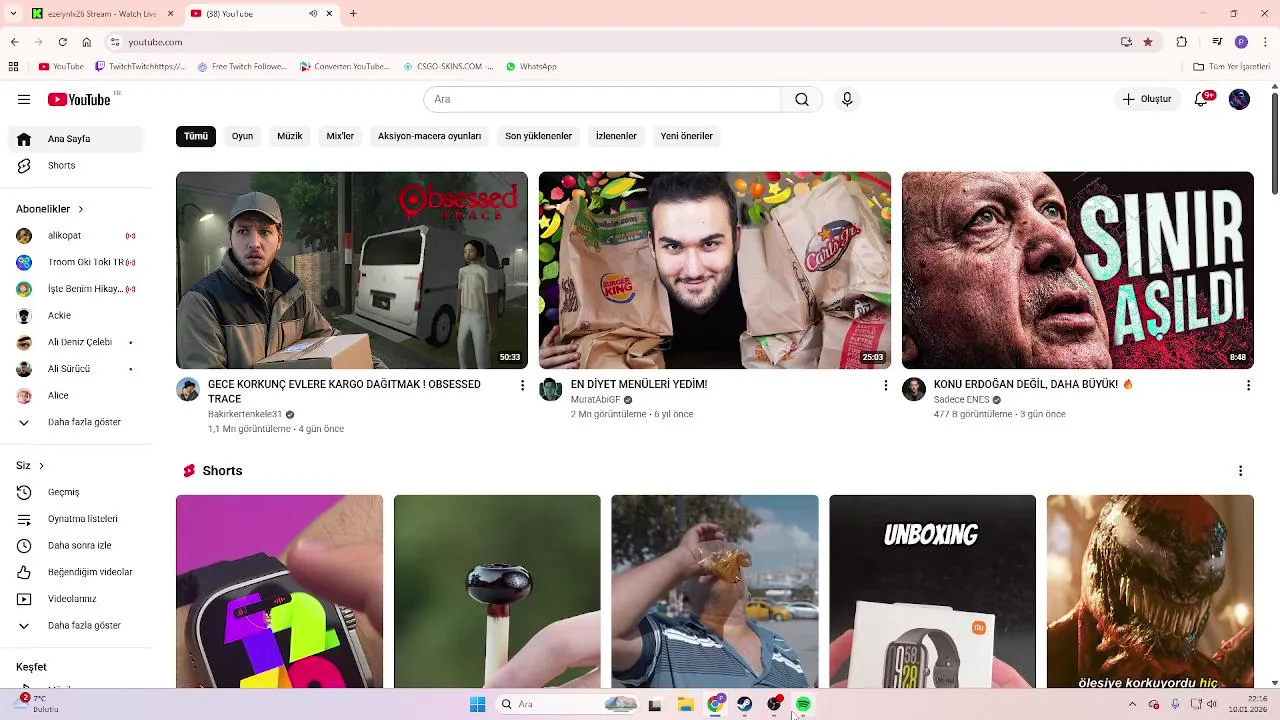Click the Hakirkertenkele31 channel avatar
Viewport: 1280px width, 720px height.
[188, 389]
